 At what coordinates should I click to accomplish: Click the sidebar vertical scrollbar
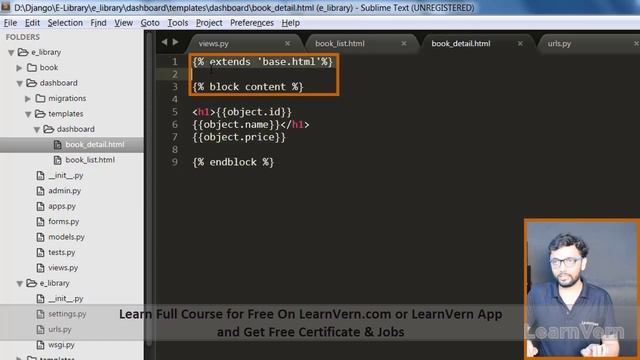149,188
